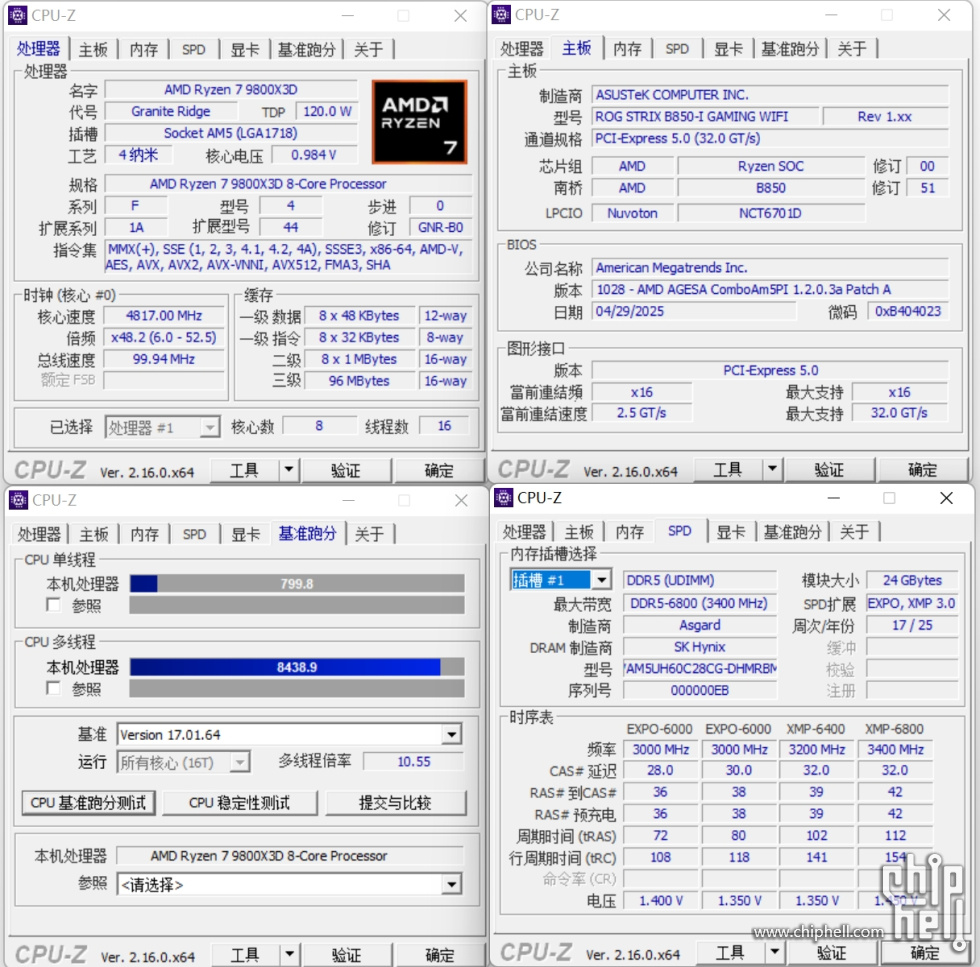Click 三级 cache value 96 MBytes
Viewport: 980px width, 967px height.
pyautogui.click(x=359, y=381)
